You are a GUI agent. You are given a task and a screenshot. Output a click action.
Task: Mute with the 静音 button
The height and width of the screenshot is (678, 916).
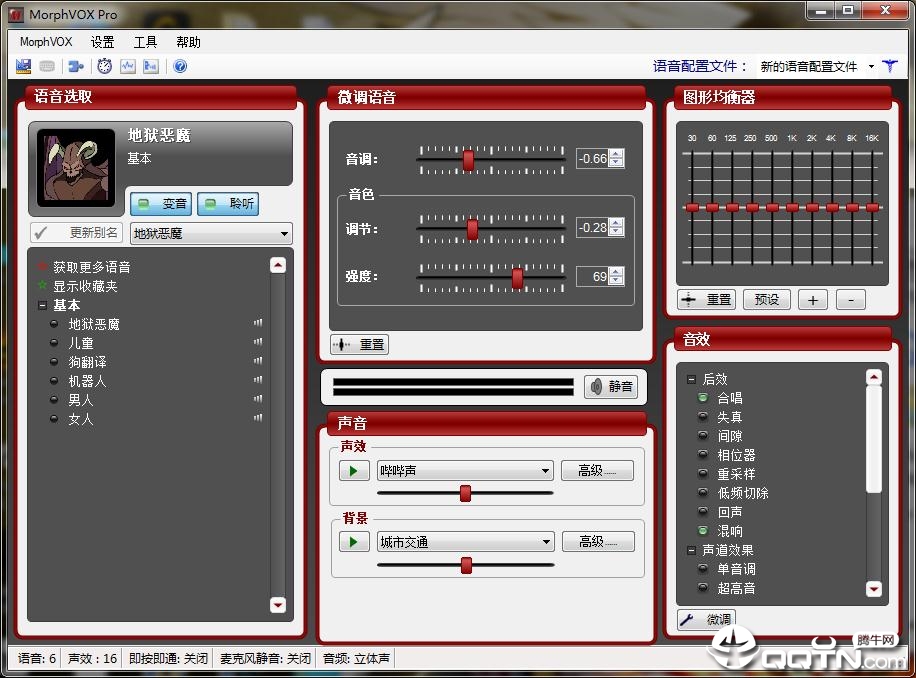pyautogui.click(x=611, y=387)
